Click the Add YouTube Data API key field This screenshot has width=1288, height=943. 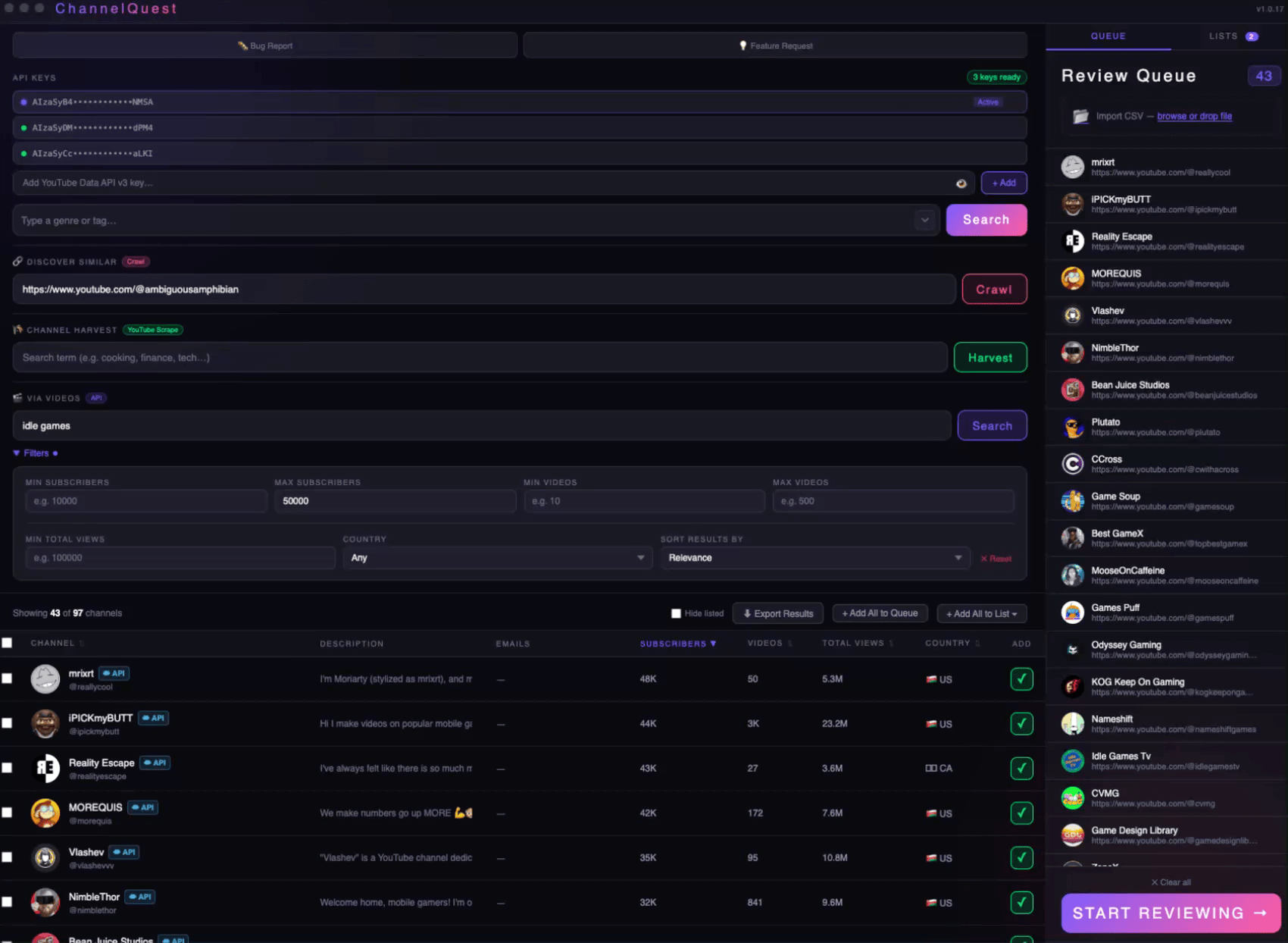(x=494, y=183)
